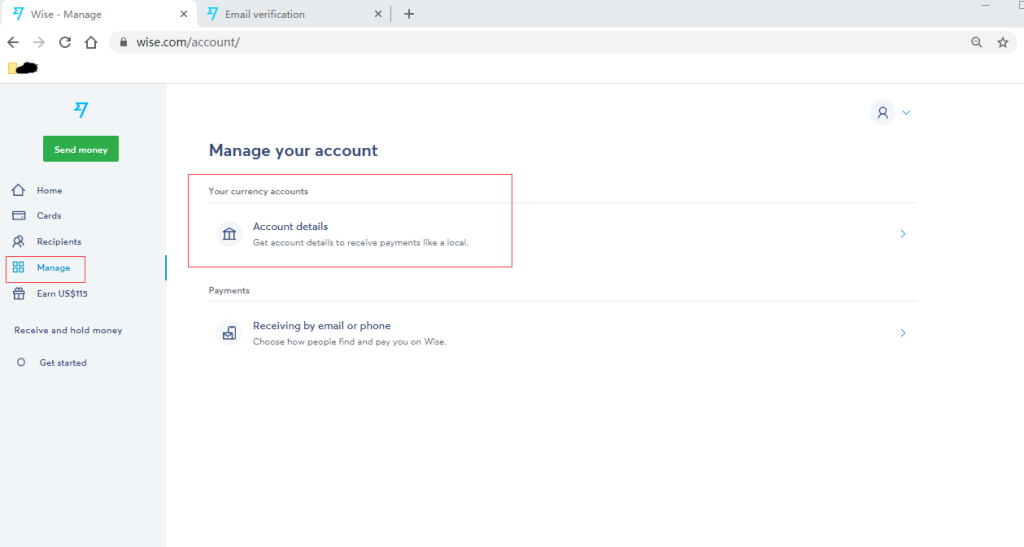
Task: Click the Receive and hold money label
Action: coord(68,330)
